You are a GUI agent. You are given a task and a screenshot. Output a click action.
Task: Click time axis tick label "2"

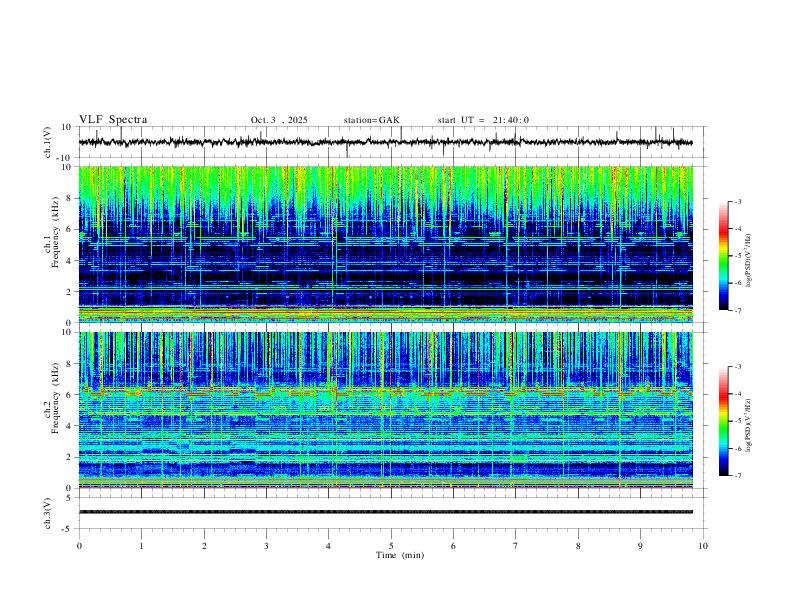(204, 546)
